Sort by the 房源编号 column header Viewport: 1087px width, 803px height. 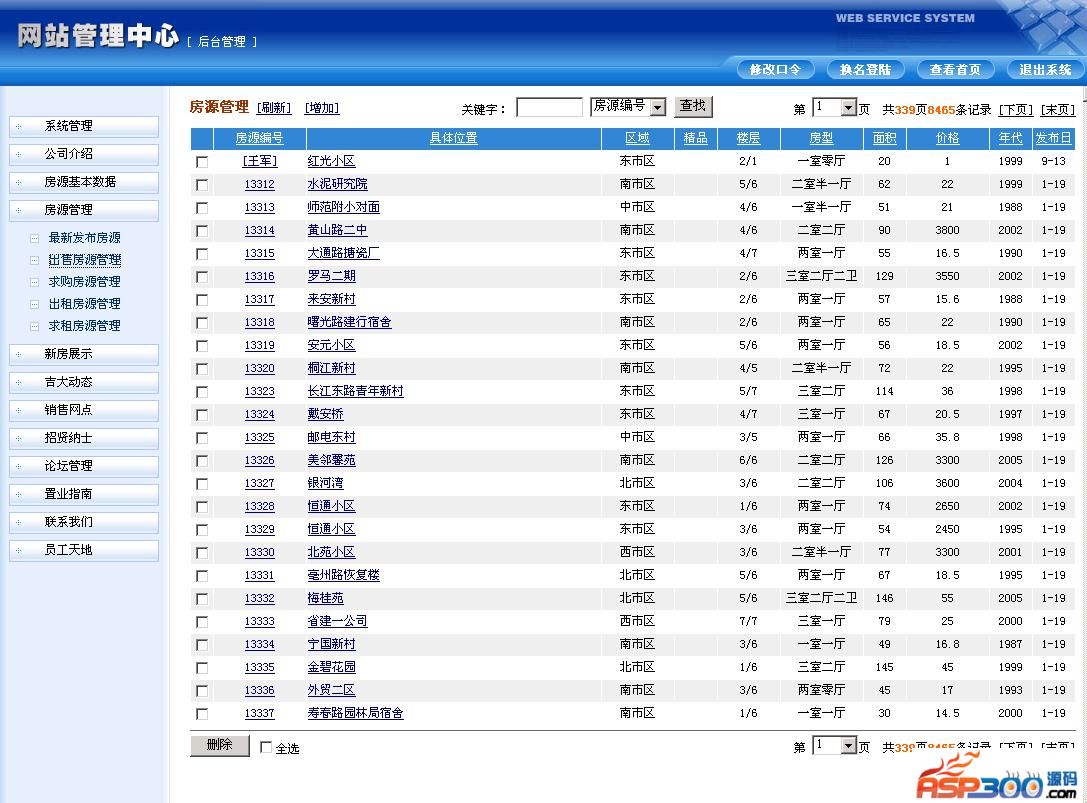point(259,138)
